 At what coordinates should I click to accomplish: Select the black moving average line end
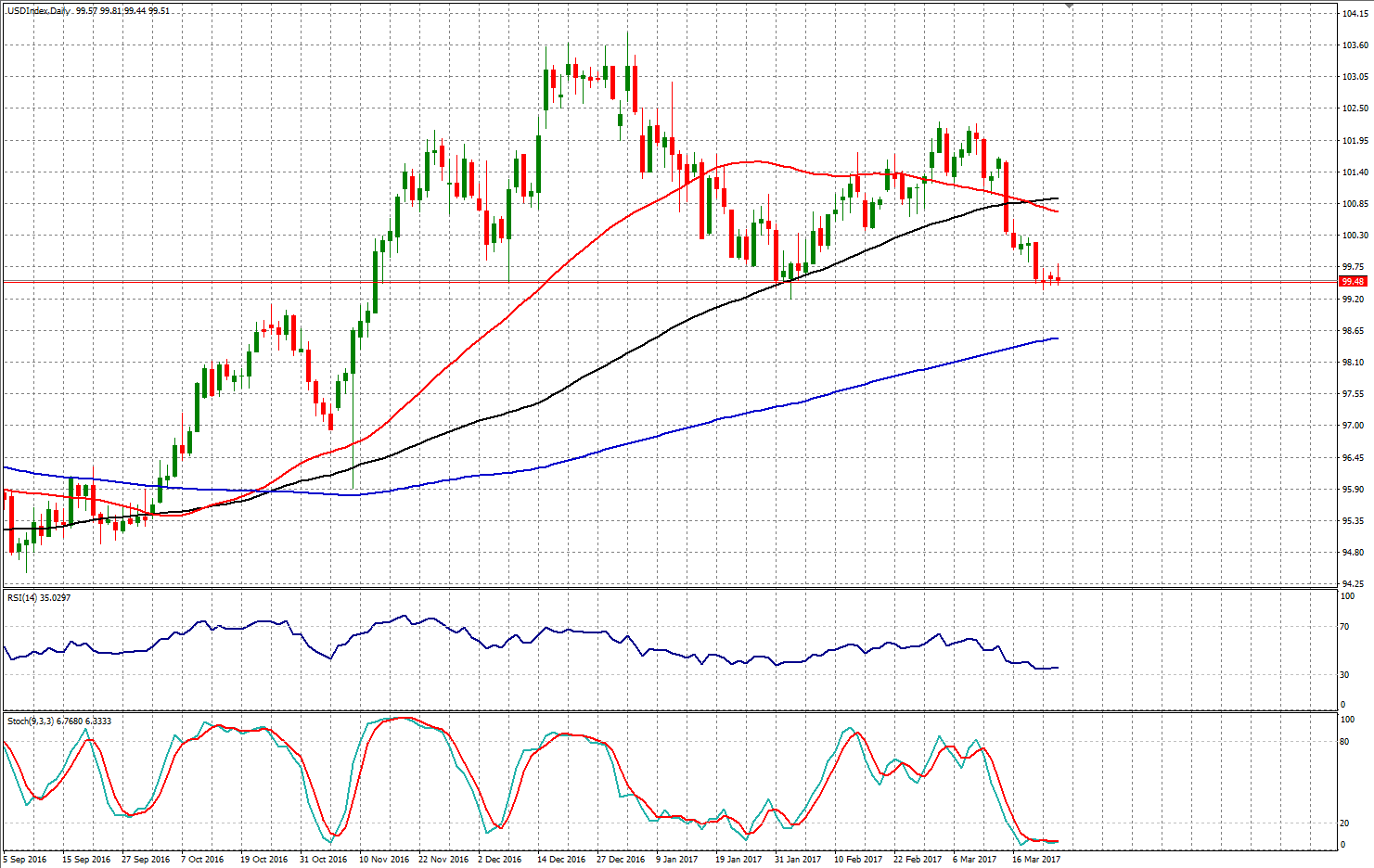point(1057,198)
